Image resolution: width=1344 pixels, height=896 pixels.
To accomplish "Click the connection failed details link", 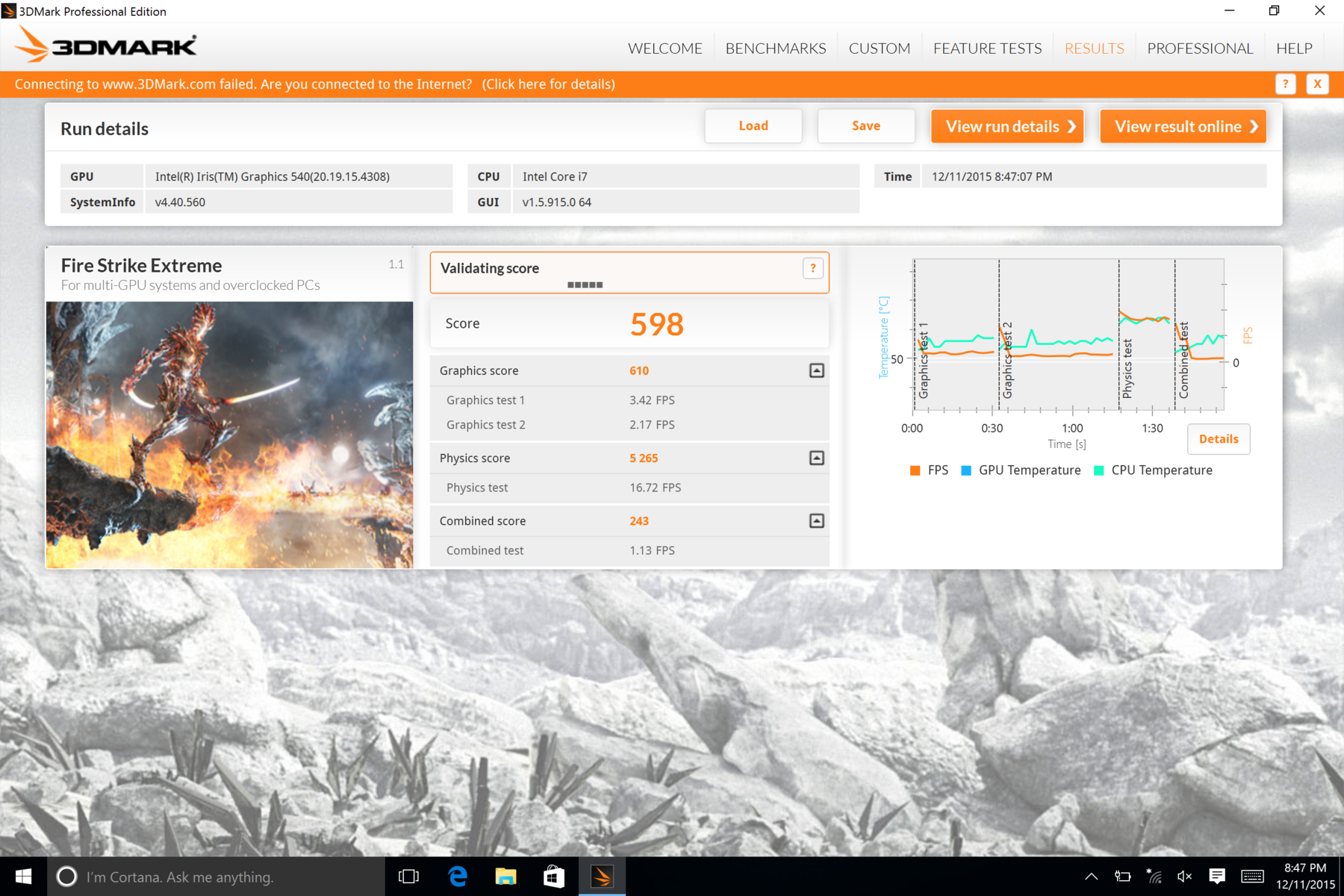I will 549,84.
